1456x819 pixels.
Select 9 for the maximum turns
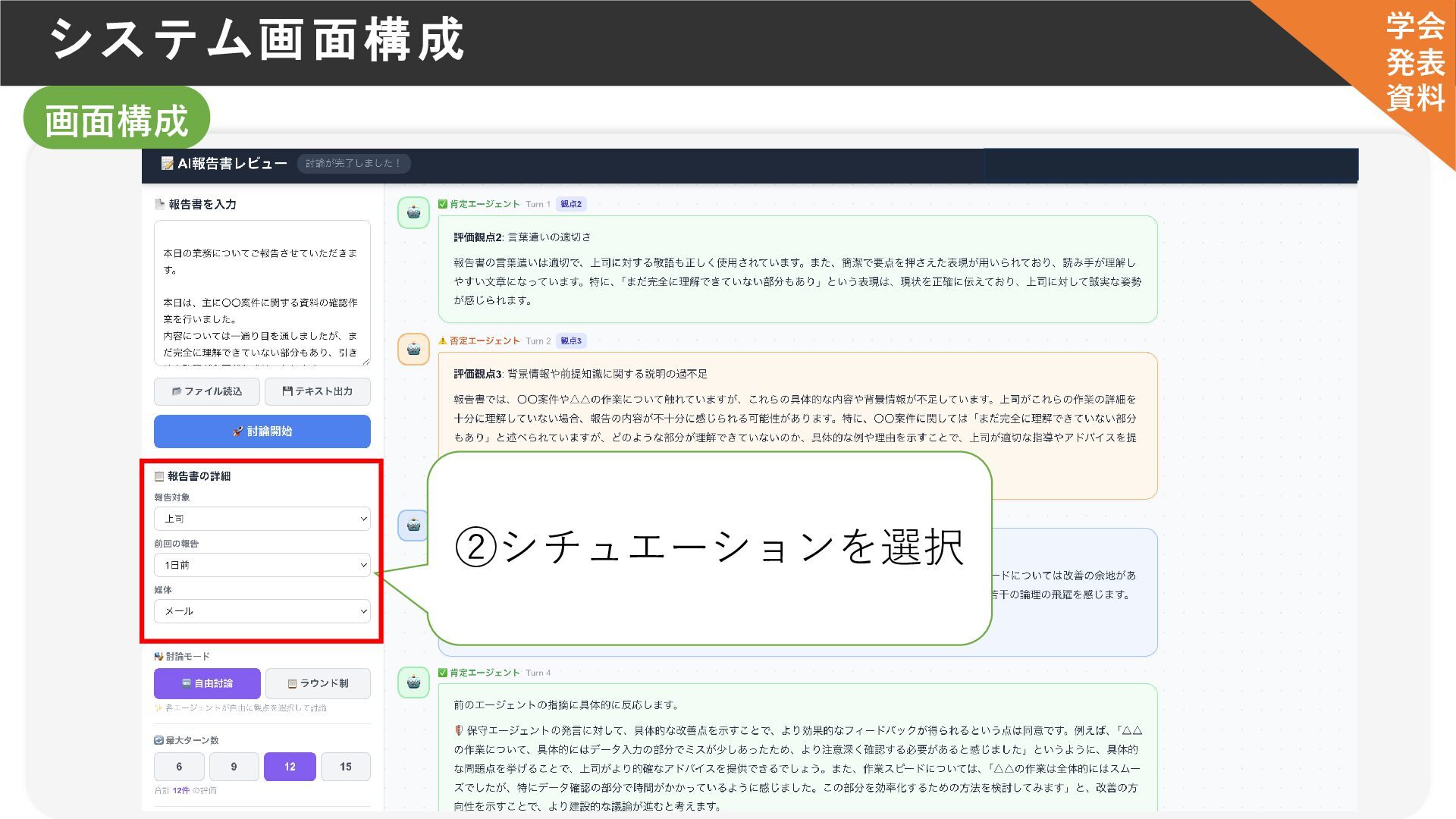234,767
